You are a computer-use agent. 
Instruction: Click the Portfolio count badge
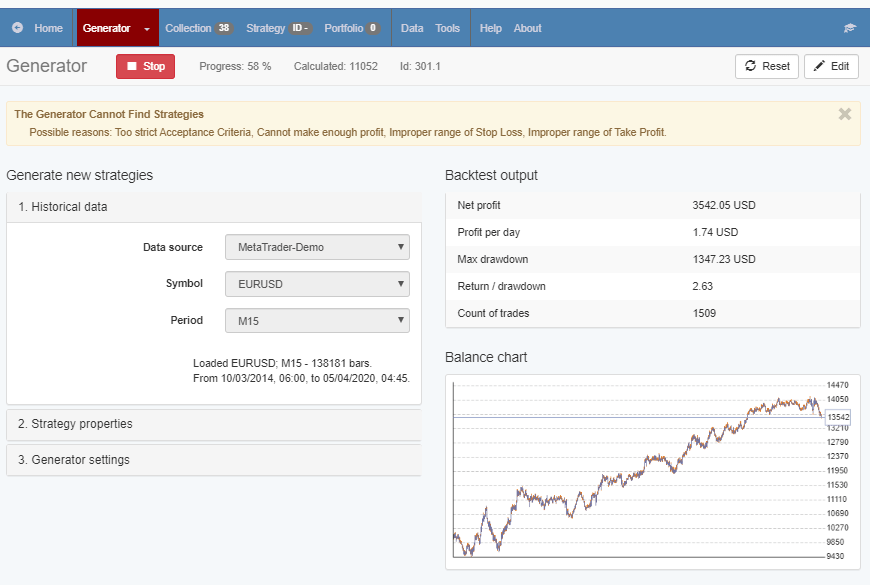tap(373, 28)
